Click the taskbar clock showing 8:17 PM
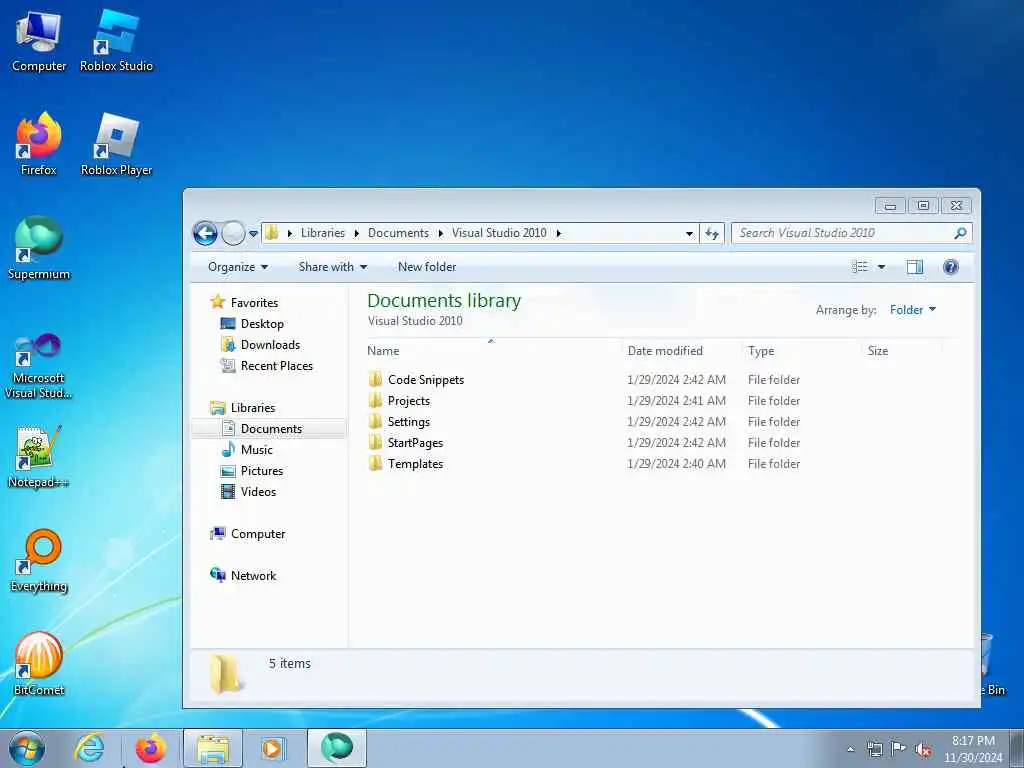 pos(973,749)
